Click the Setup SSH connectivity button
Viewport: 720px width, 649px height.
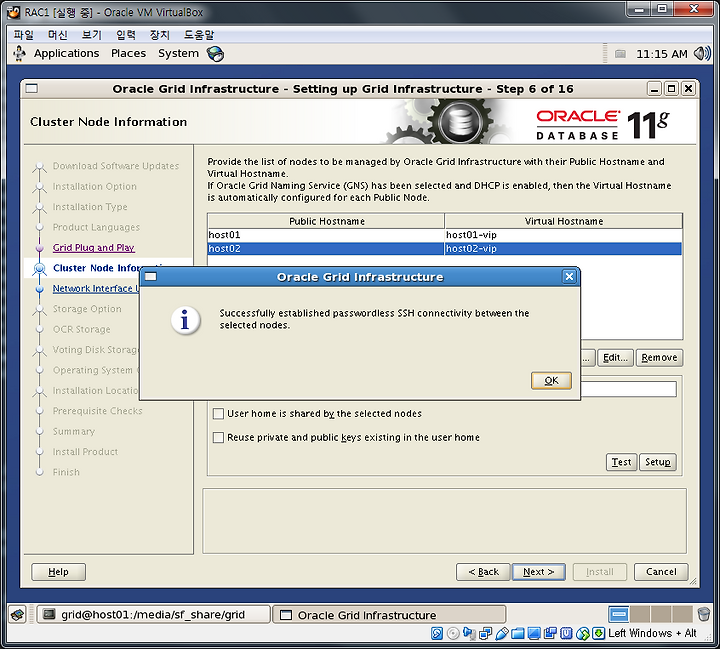coord(658,462)
